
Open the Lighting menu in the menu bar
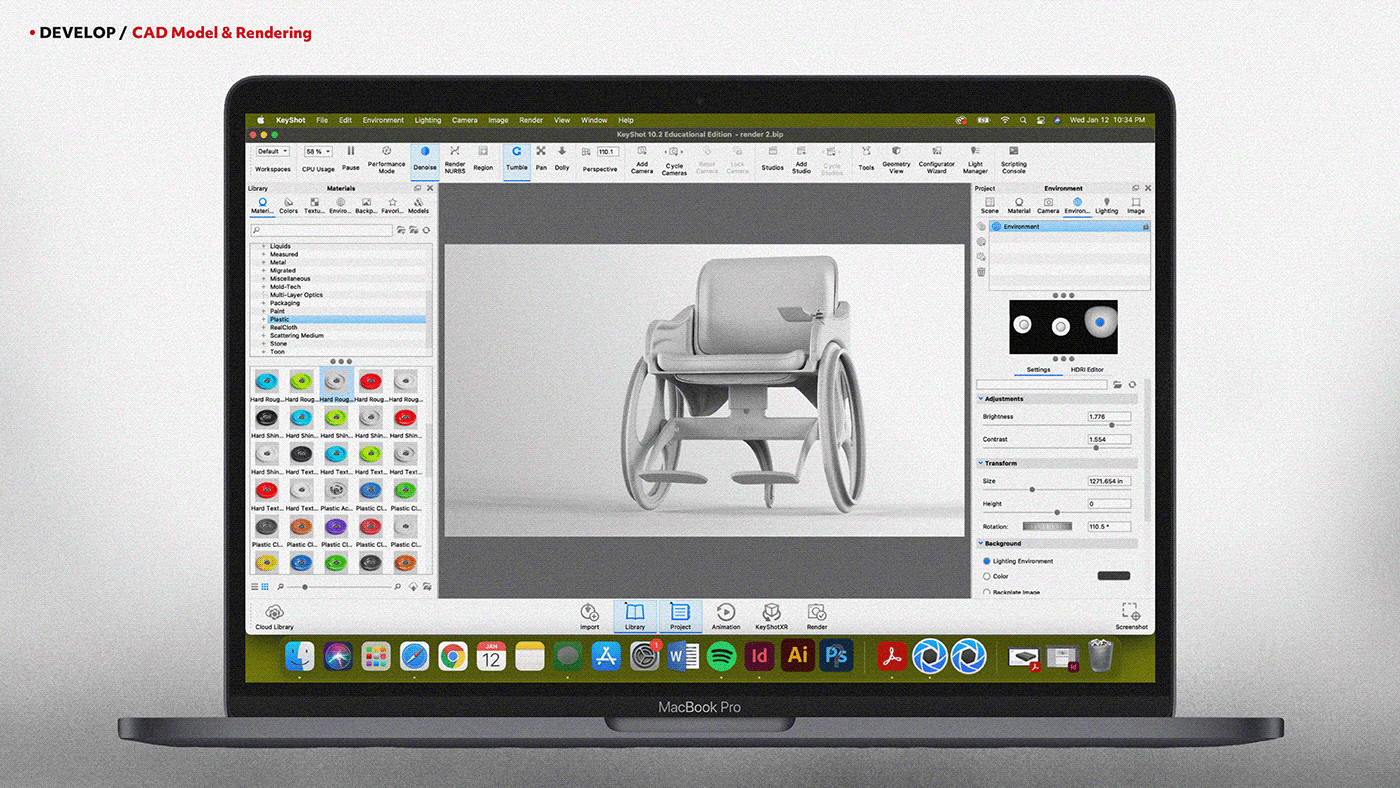point(427,119)
